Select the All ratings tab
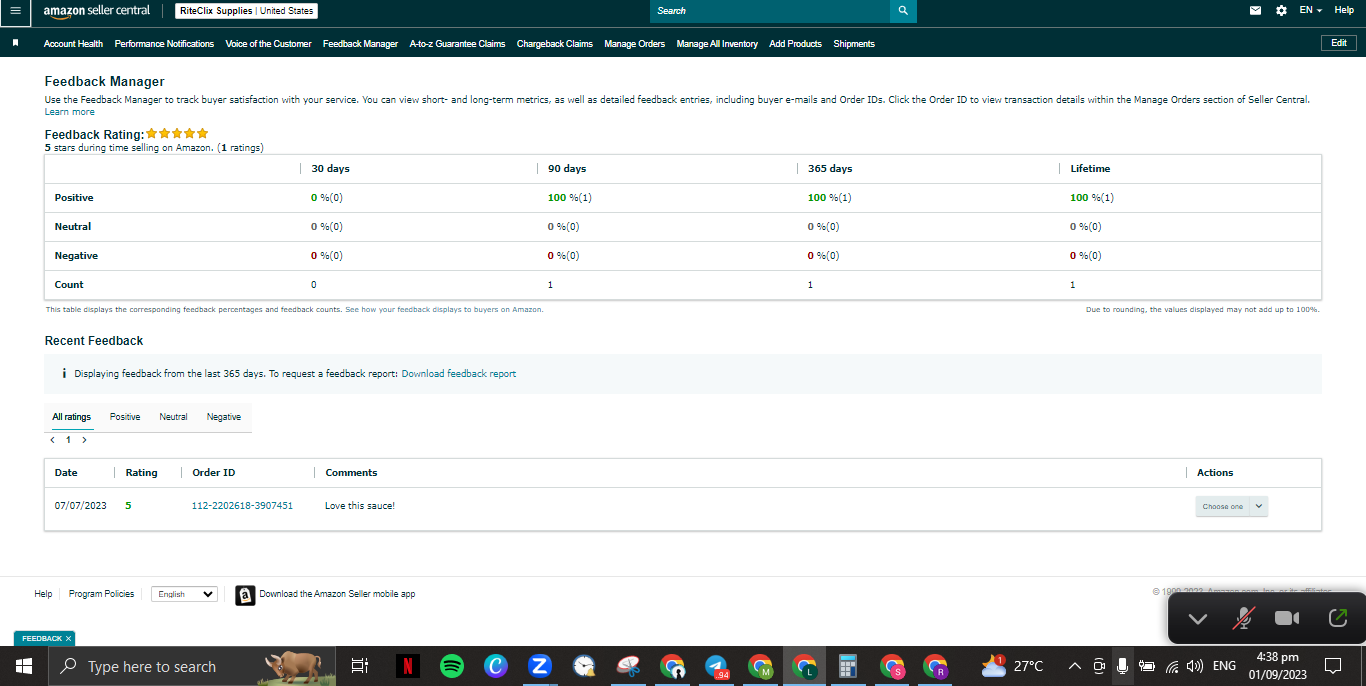This screenshot has height=686, width=1366. pos(72,417)
